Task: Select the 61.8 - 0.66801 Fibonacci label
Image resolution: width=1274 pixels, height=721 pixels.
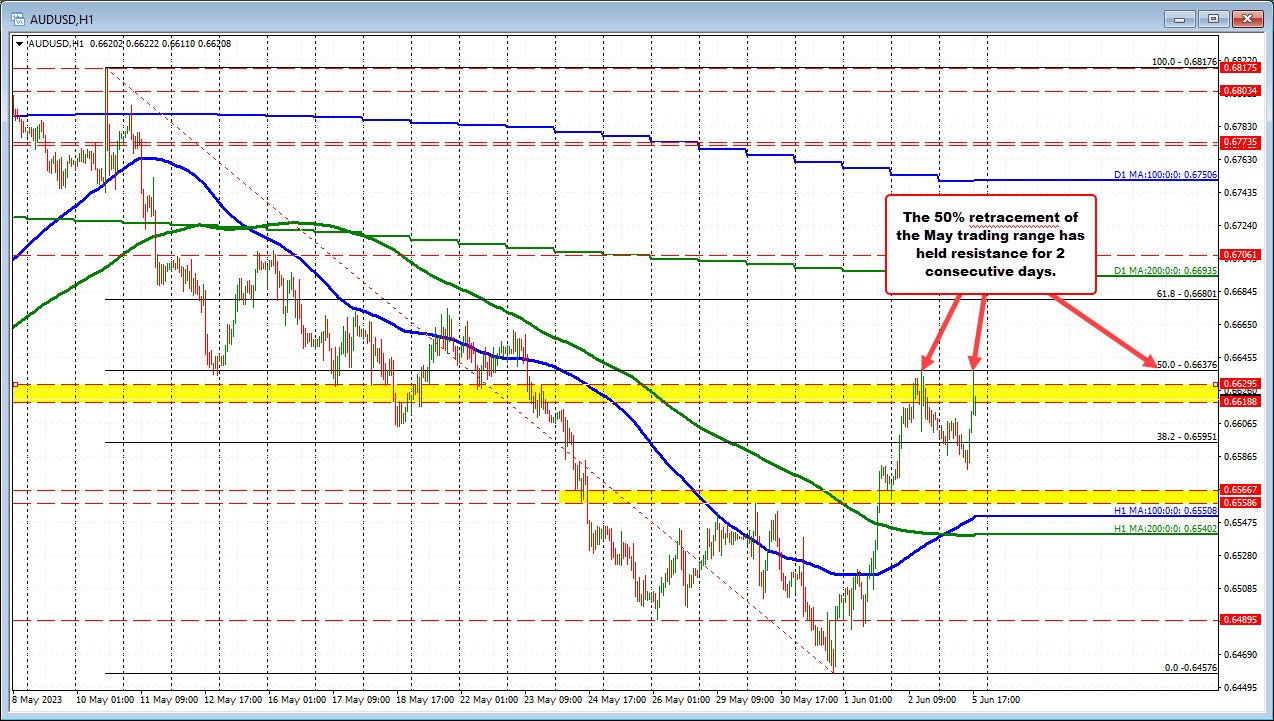Action: (1186, 294)
